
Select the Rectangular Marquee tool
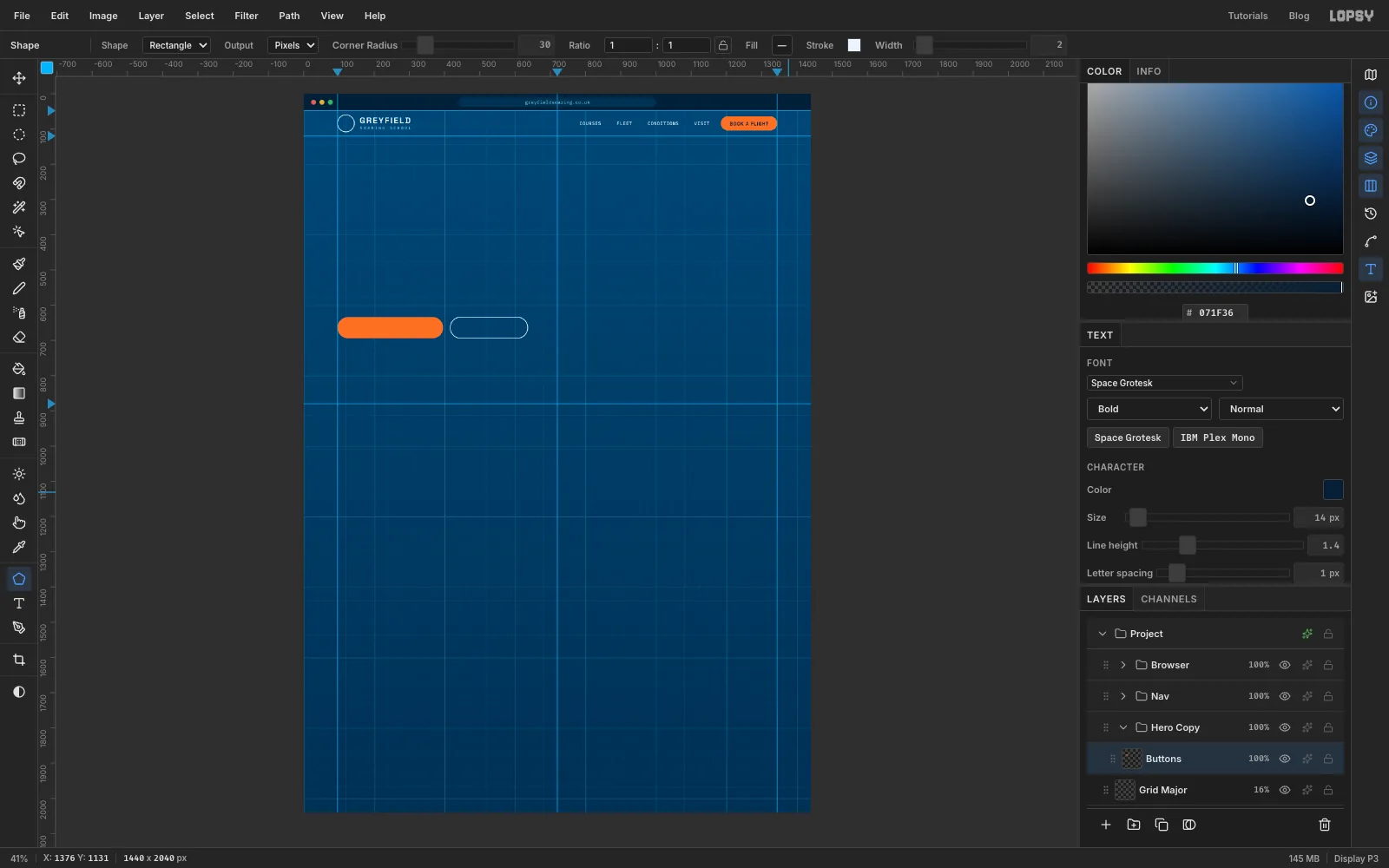19,110
